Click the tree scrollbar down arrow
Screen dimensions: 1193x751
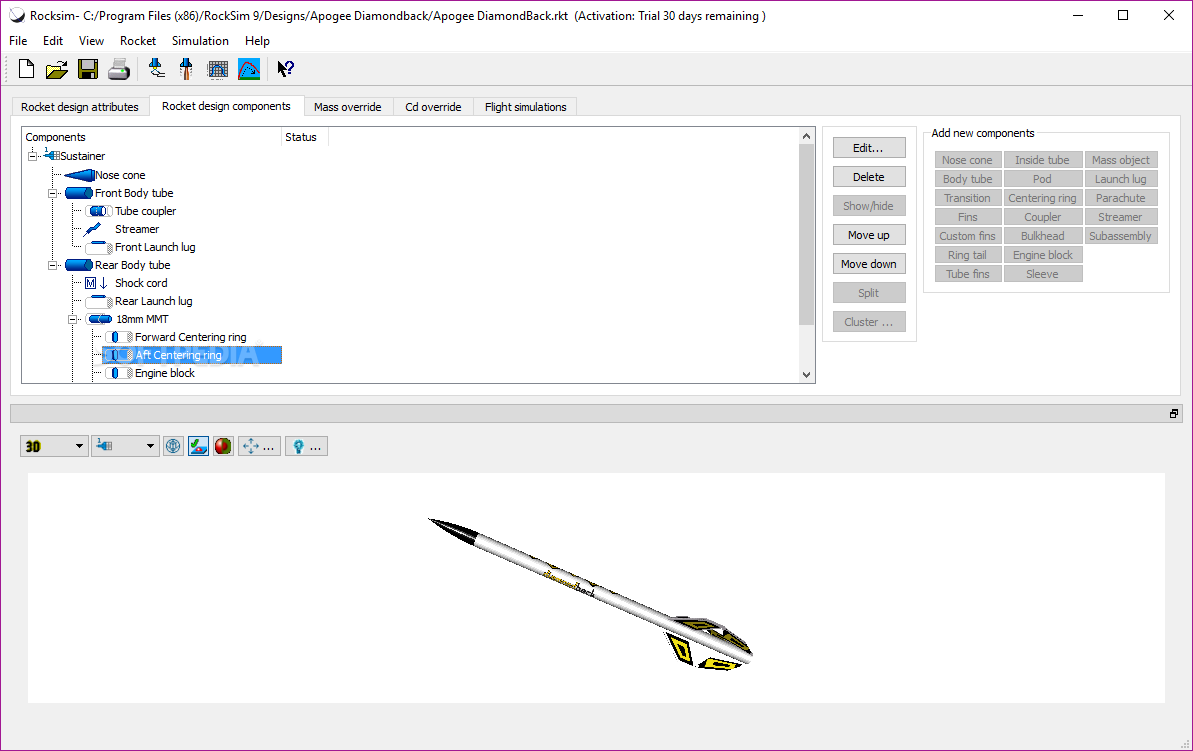(x=806, y=374)
